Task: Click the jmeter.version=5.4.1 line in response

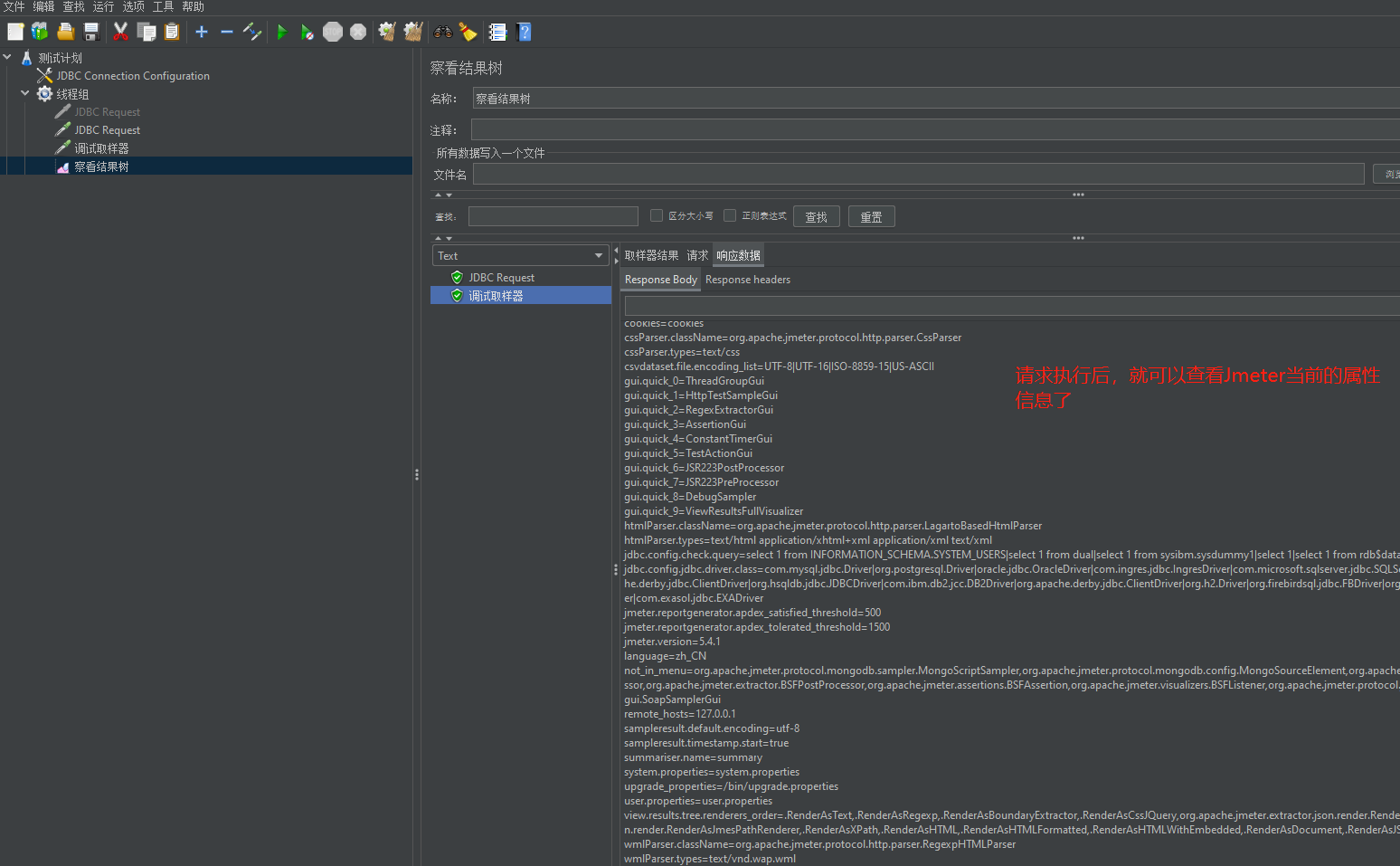Action: point(672,642)
